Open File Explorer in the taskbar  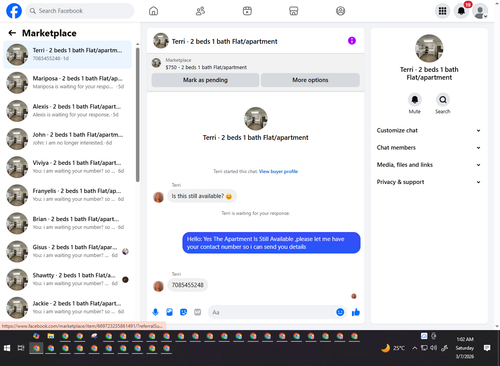click(50, 336)
